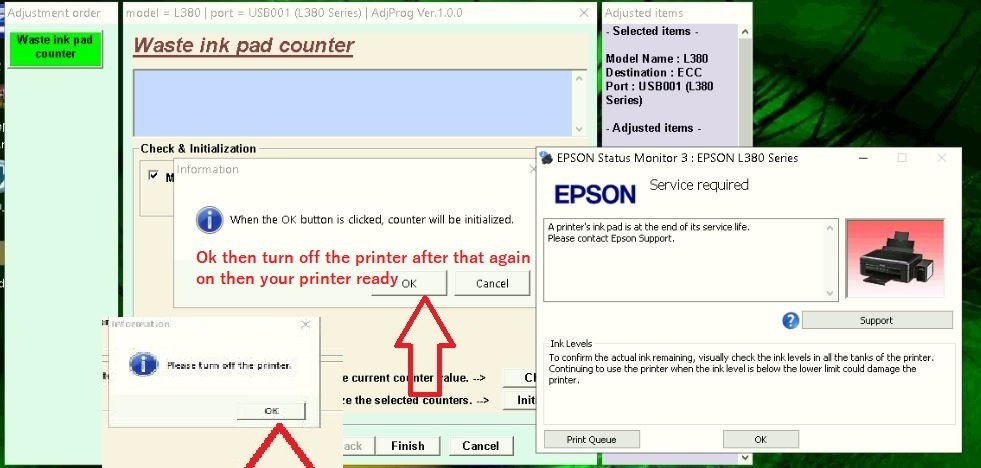
Task: Maximize the EPSON Status Monitor window
Action: pyautogui.click(x=902, y=158)
